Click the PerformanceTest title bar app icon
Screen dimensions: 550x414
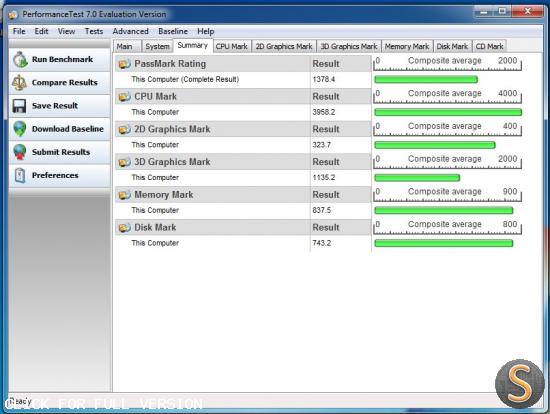click(x=13, y=15)
